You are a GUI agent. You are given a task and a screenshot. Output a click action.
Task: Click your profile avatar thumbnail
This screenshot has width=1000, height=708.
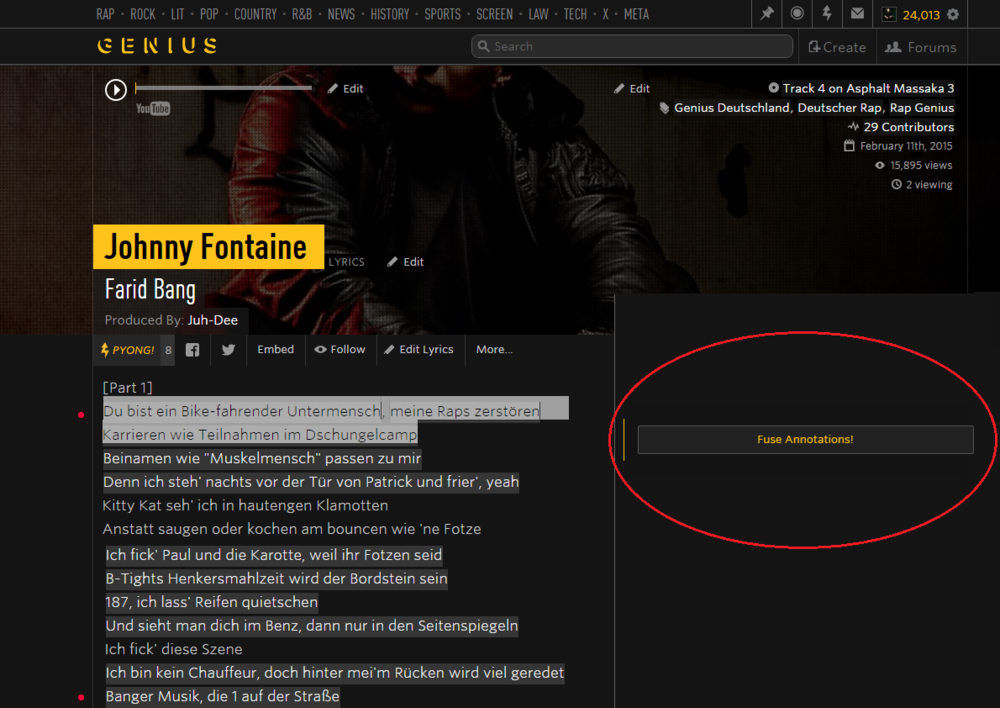click(x=888, y=13)
